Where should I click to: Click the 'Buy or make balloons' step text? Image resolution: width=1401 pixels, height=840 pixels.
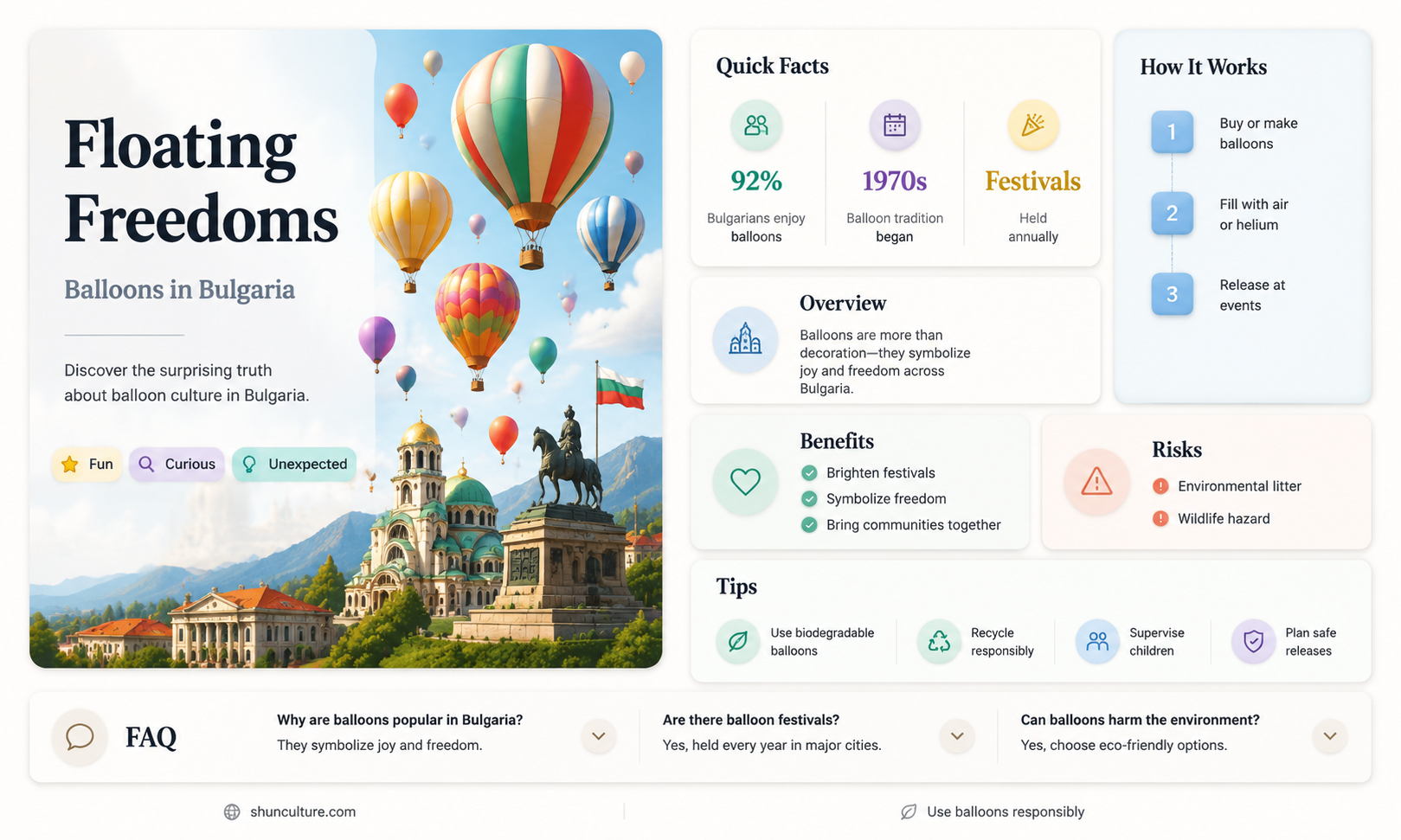coord(1258,133)
